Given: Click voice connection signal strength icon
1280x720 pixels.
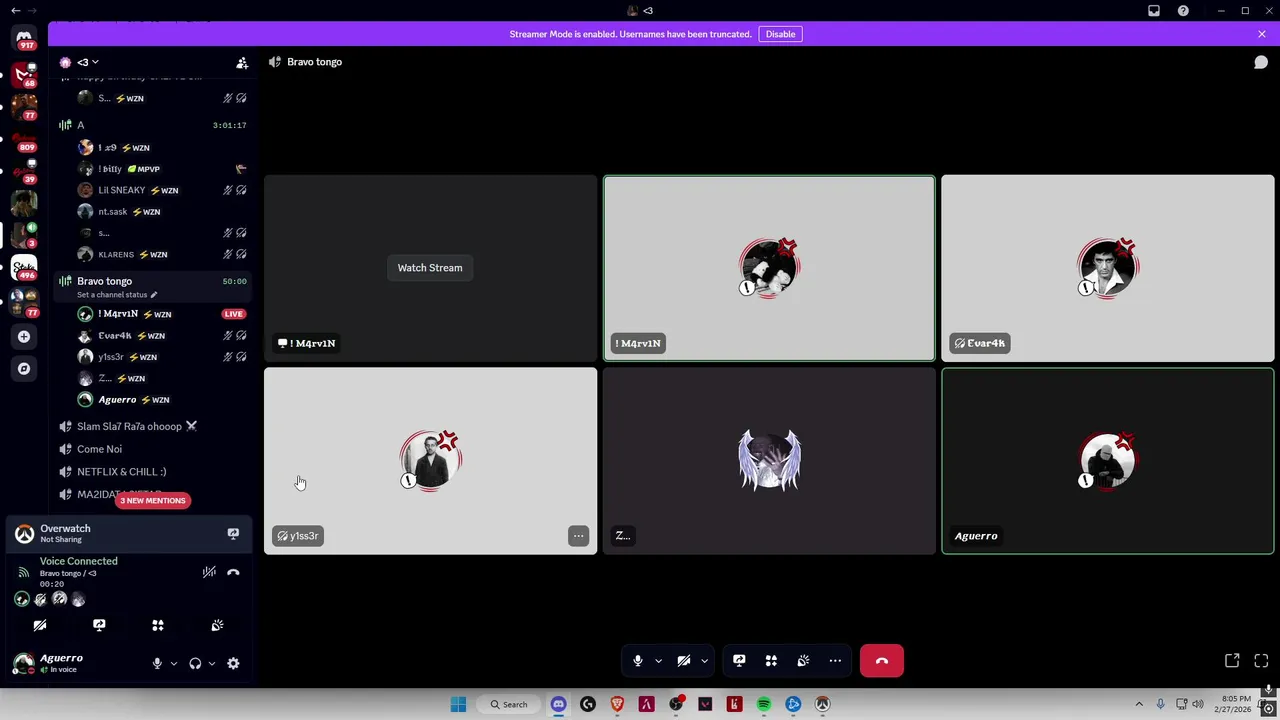Looking at the screenshot, I should (x=23, y=573).
